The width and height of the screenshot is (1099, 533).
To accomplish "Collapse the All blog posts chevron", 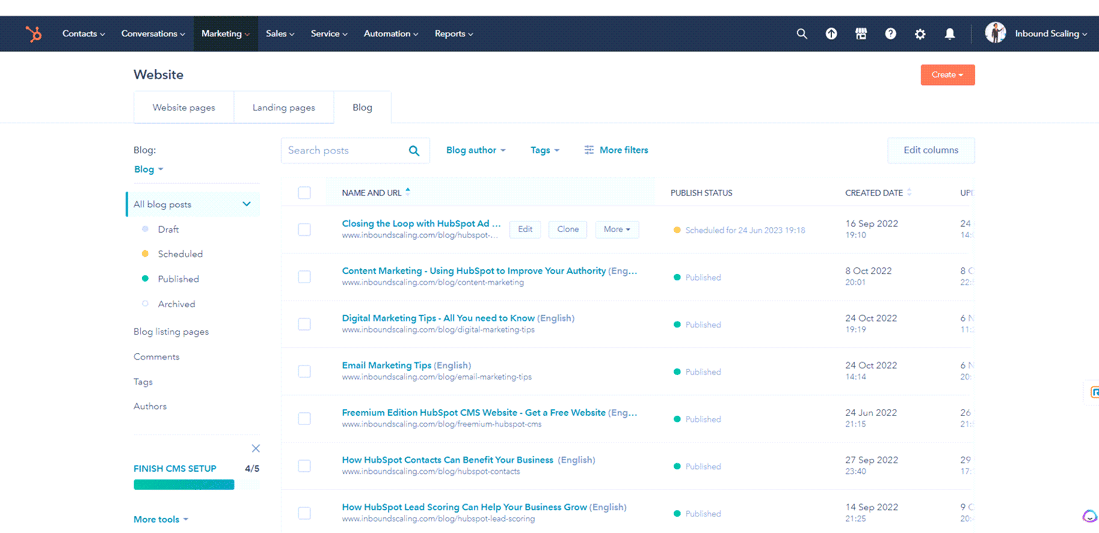I will tap(247, 204).
